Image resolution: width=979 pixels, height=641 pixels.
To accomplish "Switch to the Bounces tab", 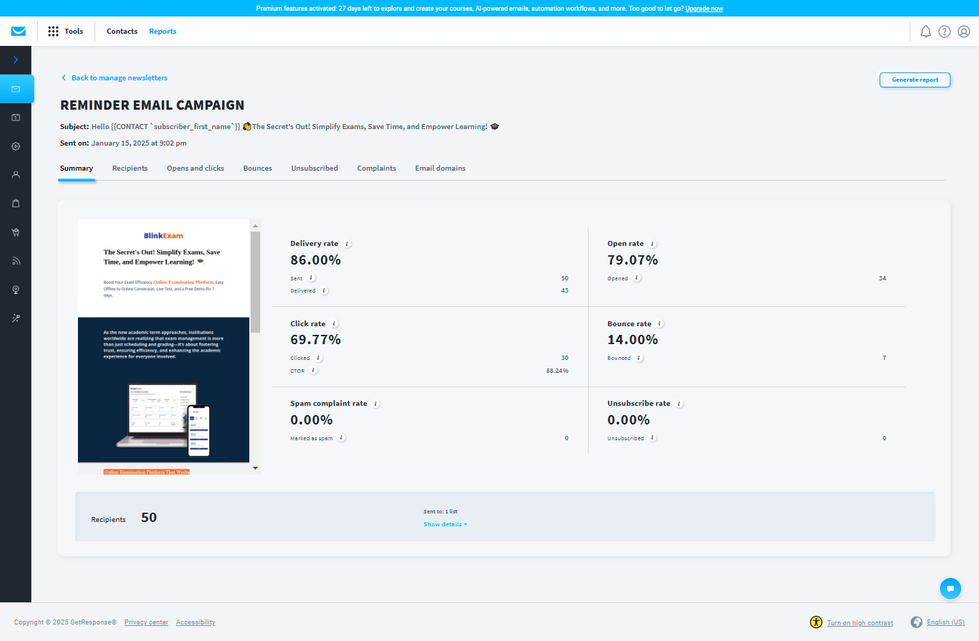I will tap(257, 169).
